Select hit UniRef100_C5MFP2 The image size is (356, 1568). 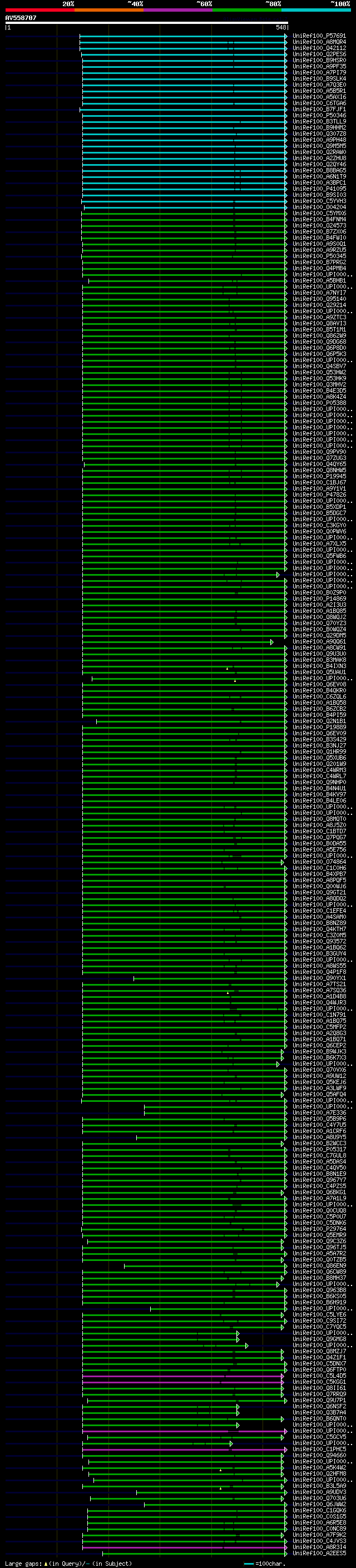coord(319,1027)
